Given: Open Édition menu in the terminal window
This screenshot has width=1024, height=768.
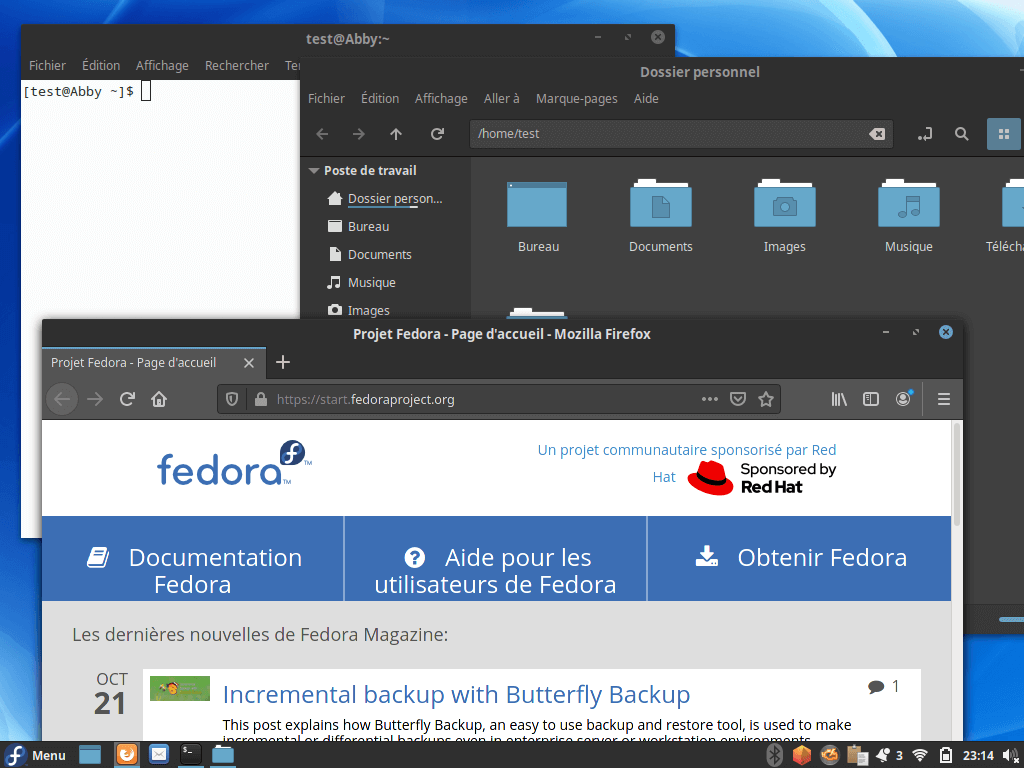Looking at the screenshot, I should pyautogui.click(x=101, y=65).
